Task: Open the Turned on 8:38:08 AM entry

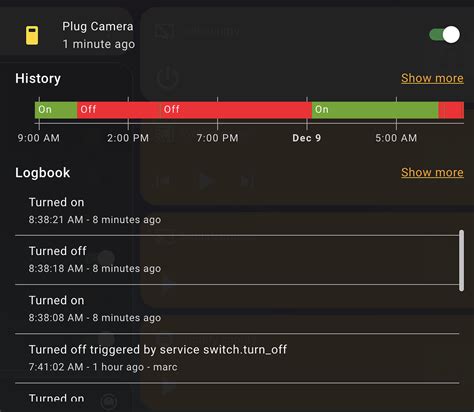Action: [x=237, y=309]
